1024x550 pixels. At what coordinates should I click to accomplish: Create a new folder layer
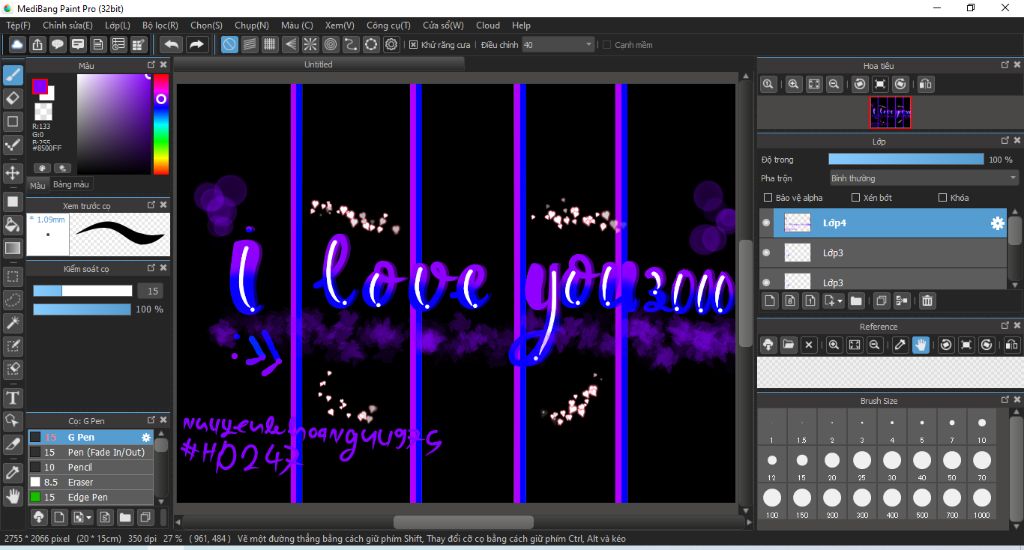click(x=856, y=300)
